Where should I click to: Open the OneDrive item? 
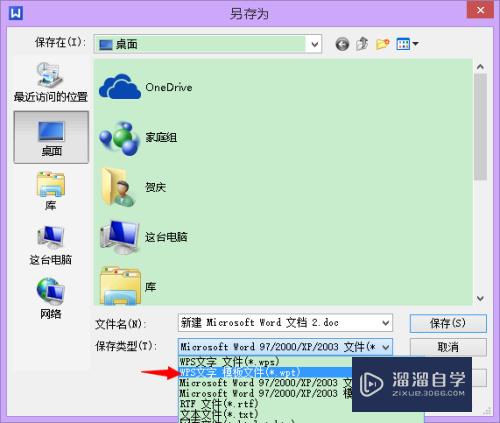145,87
